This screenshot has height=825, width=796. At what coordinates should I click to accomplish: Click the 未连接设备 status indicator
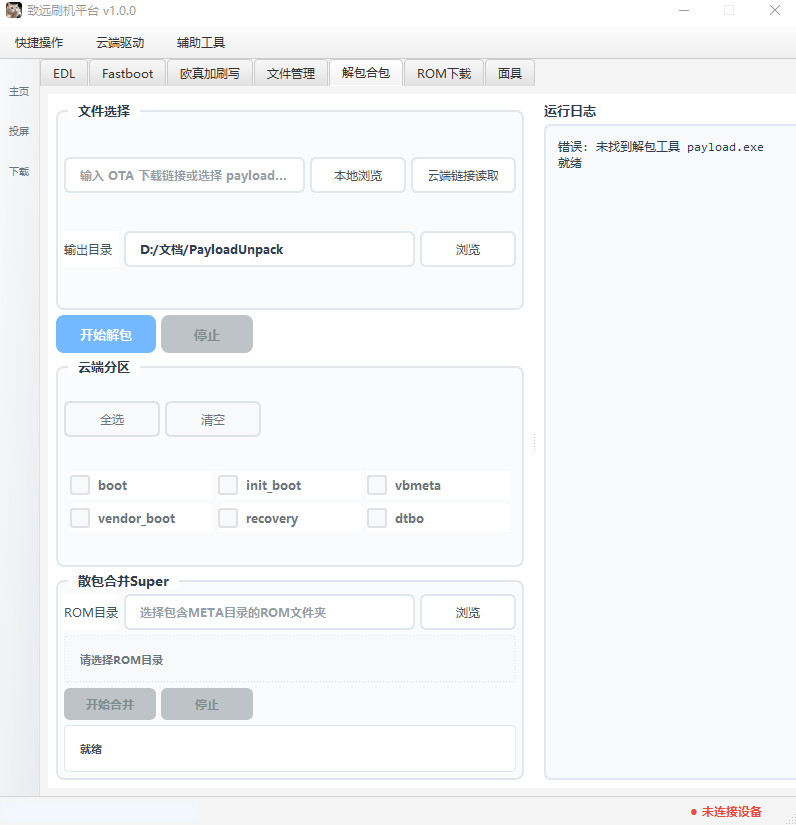pyautogui.click(x=726, y=811)
